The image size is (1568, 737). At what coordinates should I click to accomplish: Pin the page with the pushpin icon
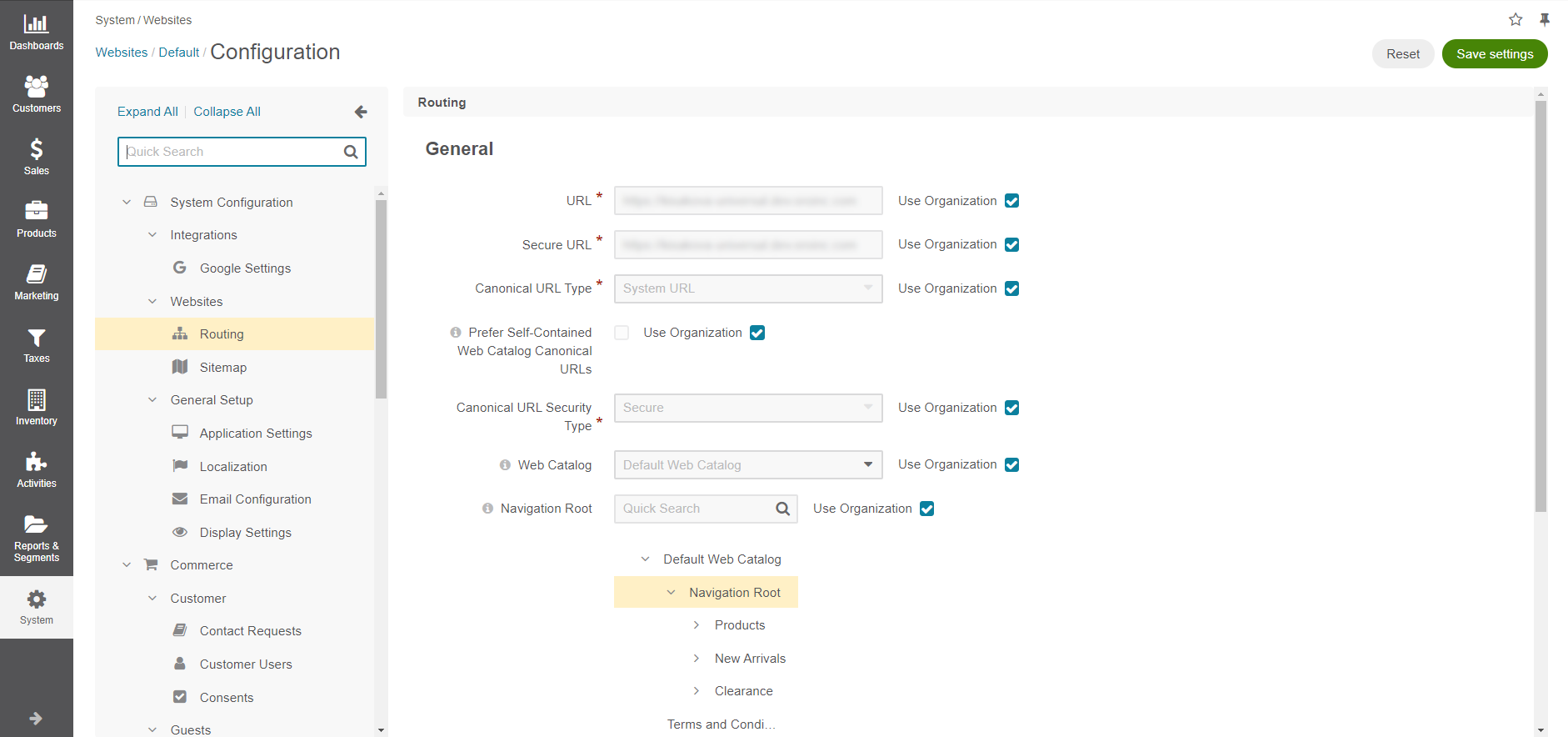click(1544, 19)
